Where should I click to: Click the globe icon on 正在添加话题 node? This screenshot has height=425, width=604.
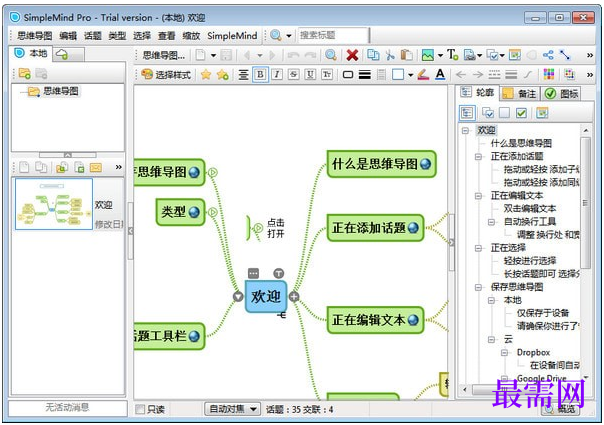[413, 228]
